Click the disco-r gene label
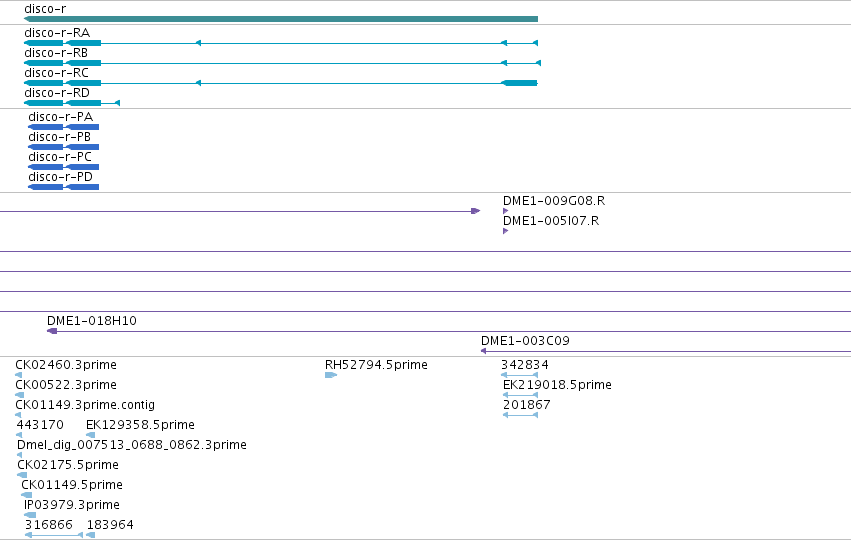 point(45,9)
